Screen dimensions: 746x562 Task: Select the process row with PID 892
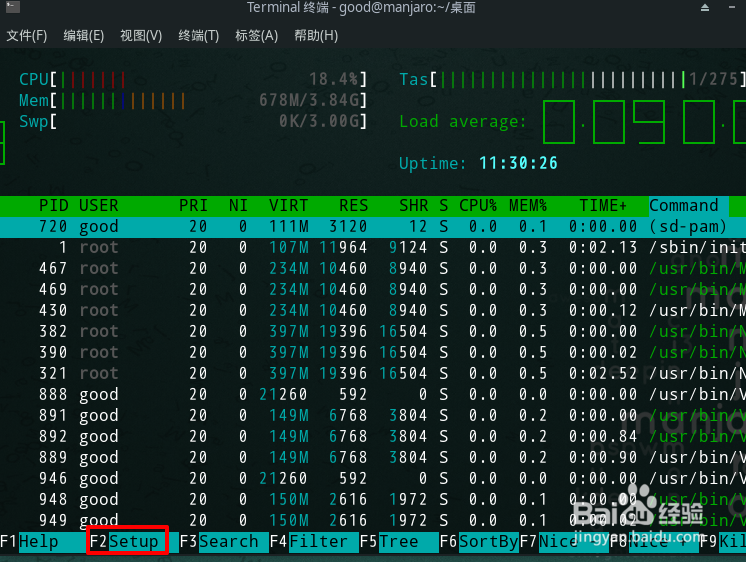click(x=373, y=436)
